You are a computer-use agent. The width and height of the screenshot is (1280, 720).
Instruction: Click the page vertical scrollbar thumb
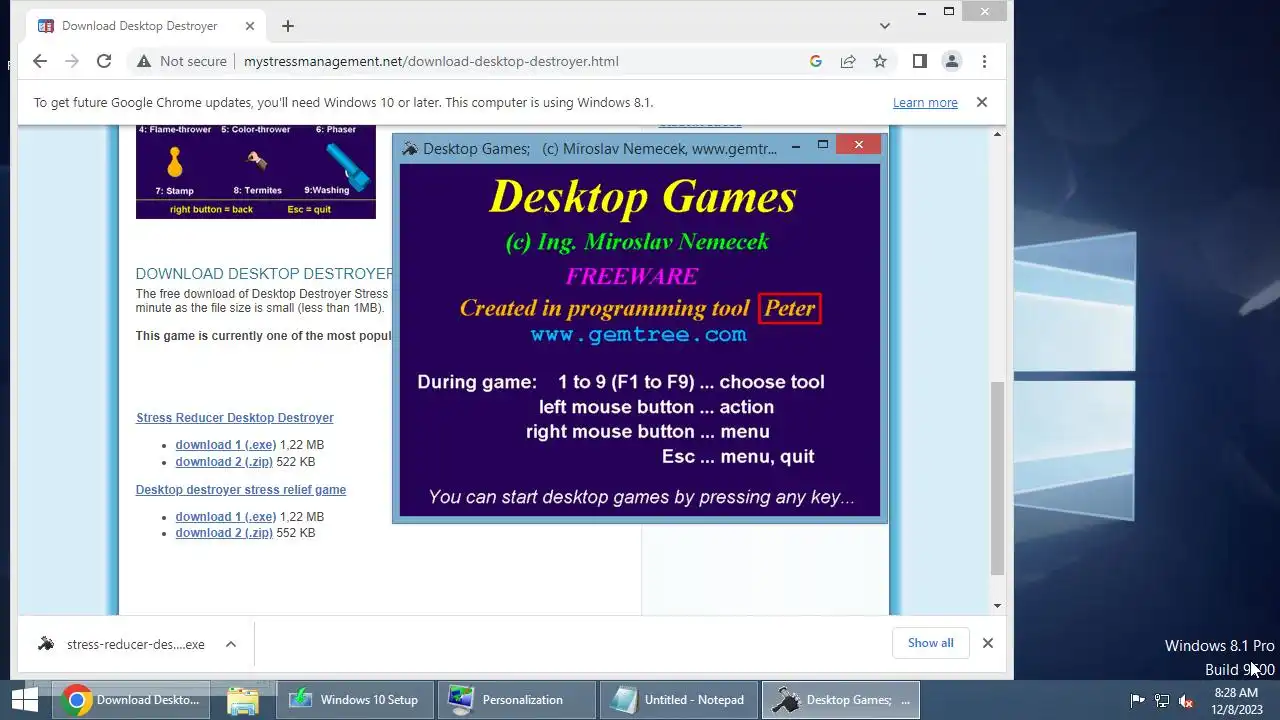(x=997, y=478)
